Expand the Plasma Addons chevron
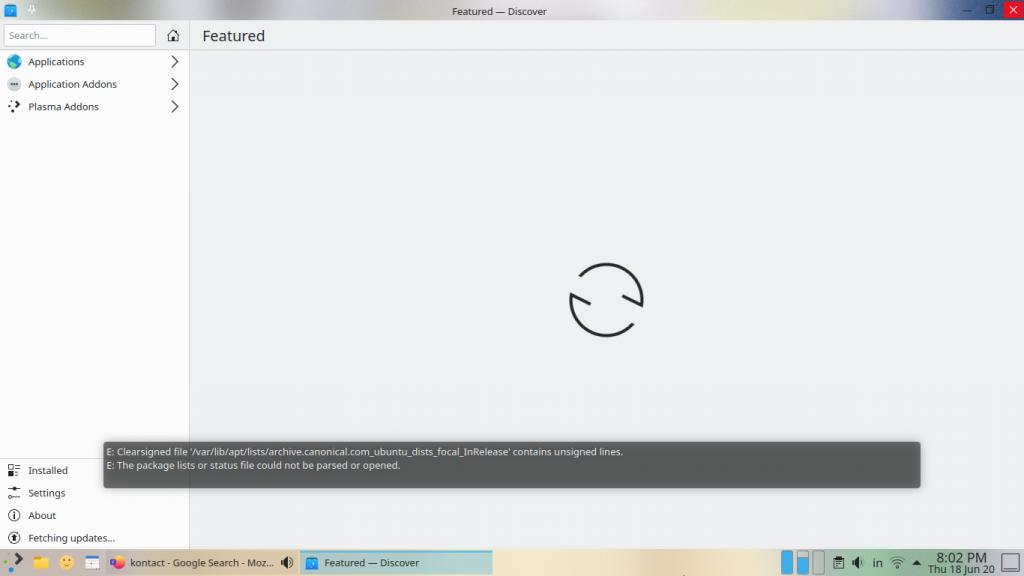 coord(175,107)
